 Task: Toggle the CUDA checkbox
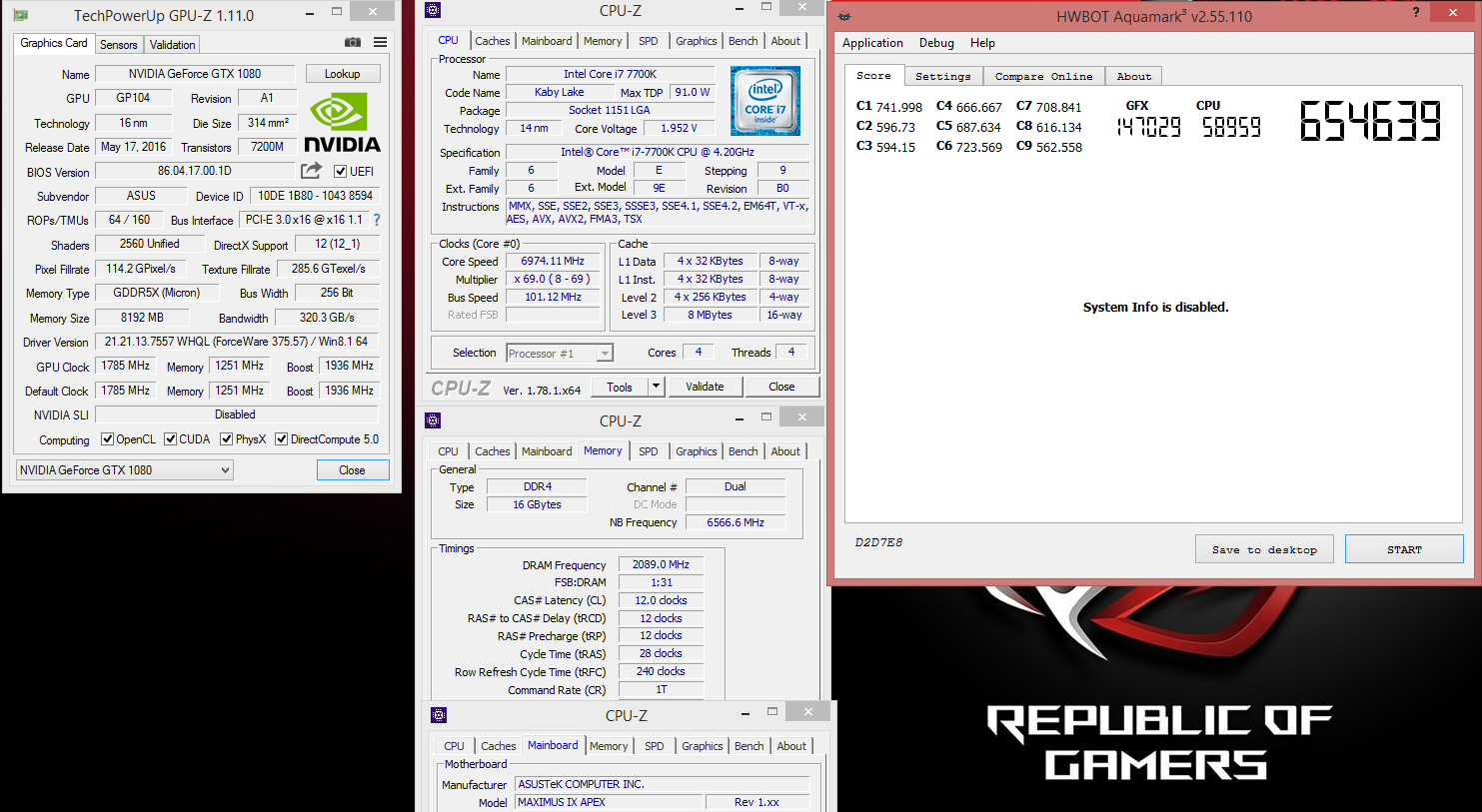[x=171, y=439]
